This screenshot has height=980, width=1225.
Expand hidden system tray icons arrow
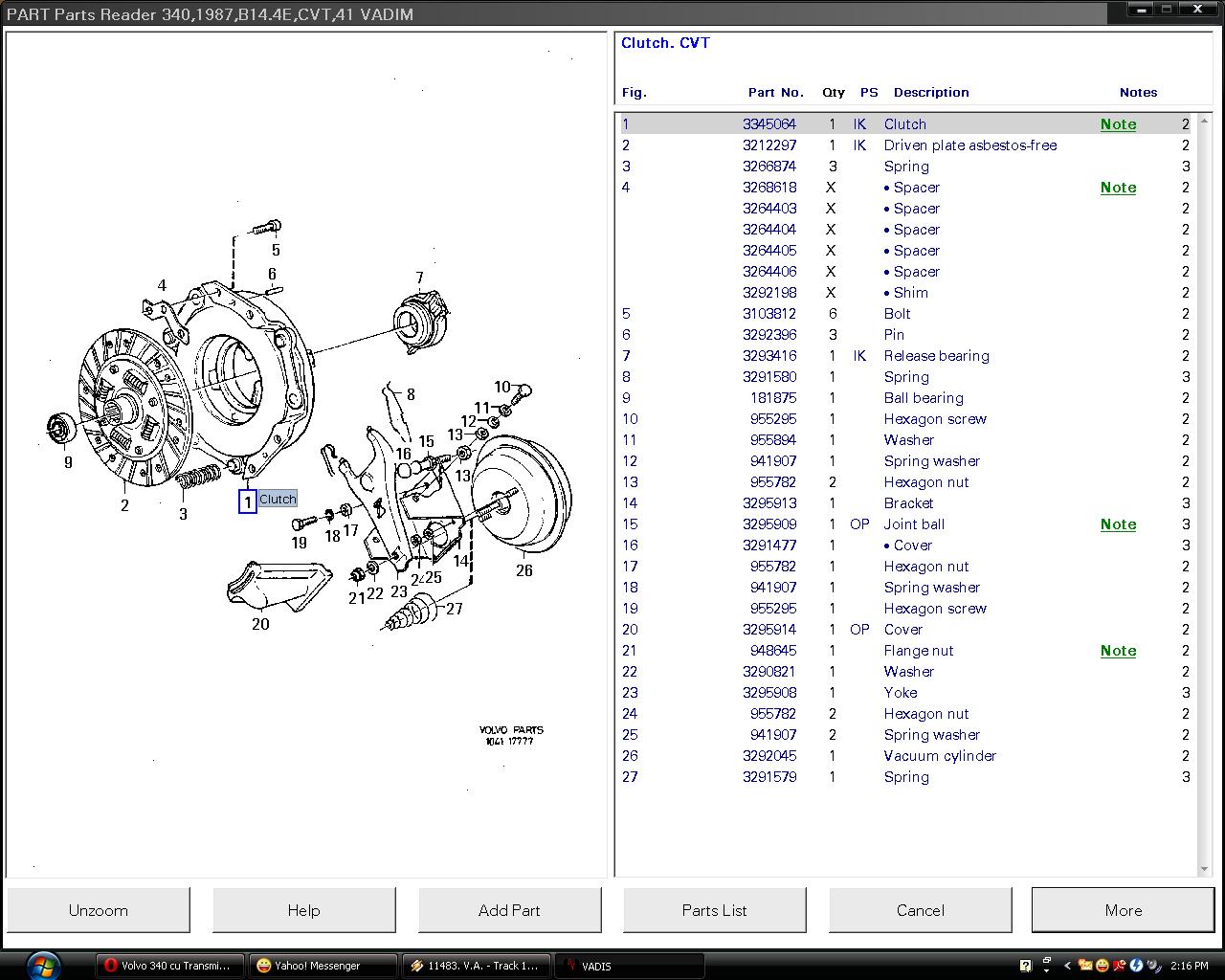point(1067,966)
